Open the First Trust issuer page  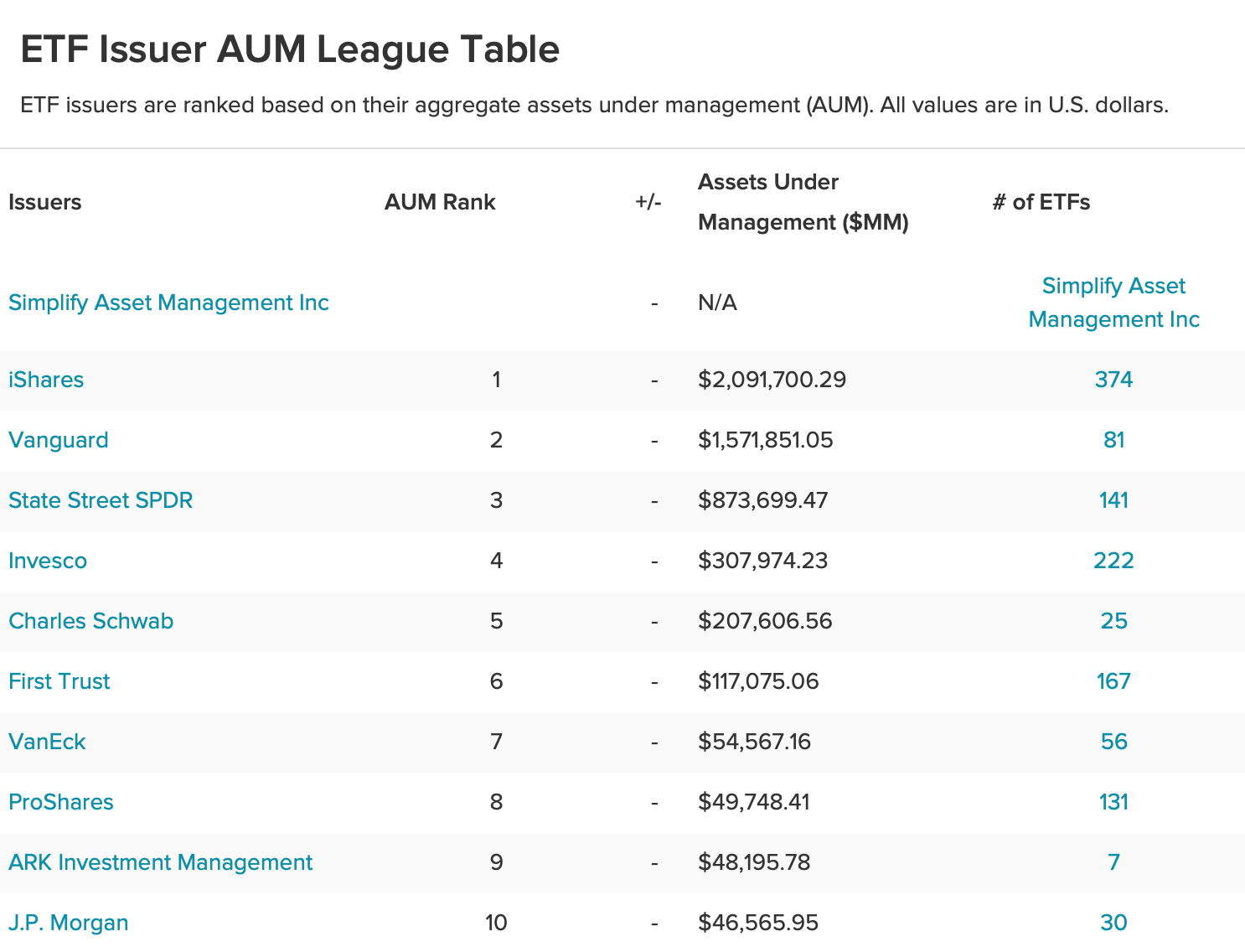pyautogui.click(x=59, y=681)
